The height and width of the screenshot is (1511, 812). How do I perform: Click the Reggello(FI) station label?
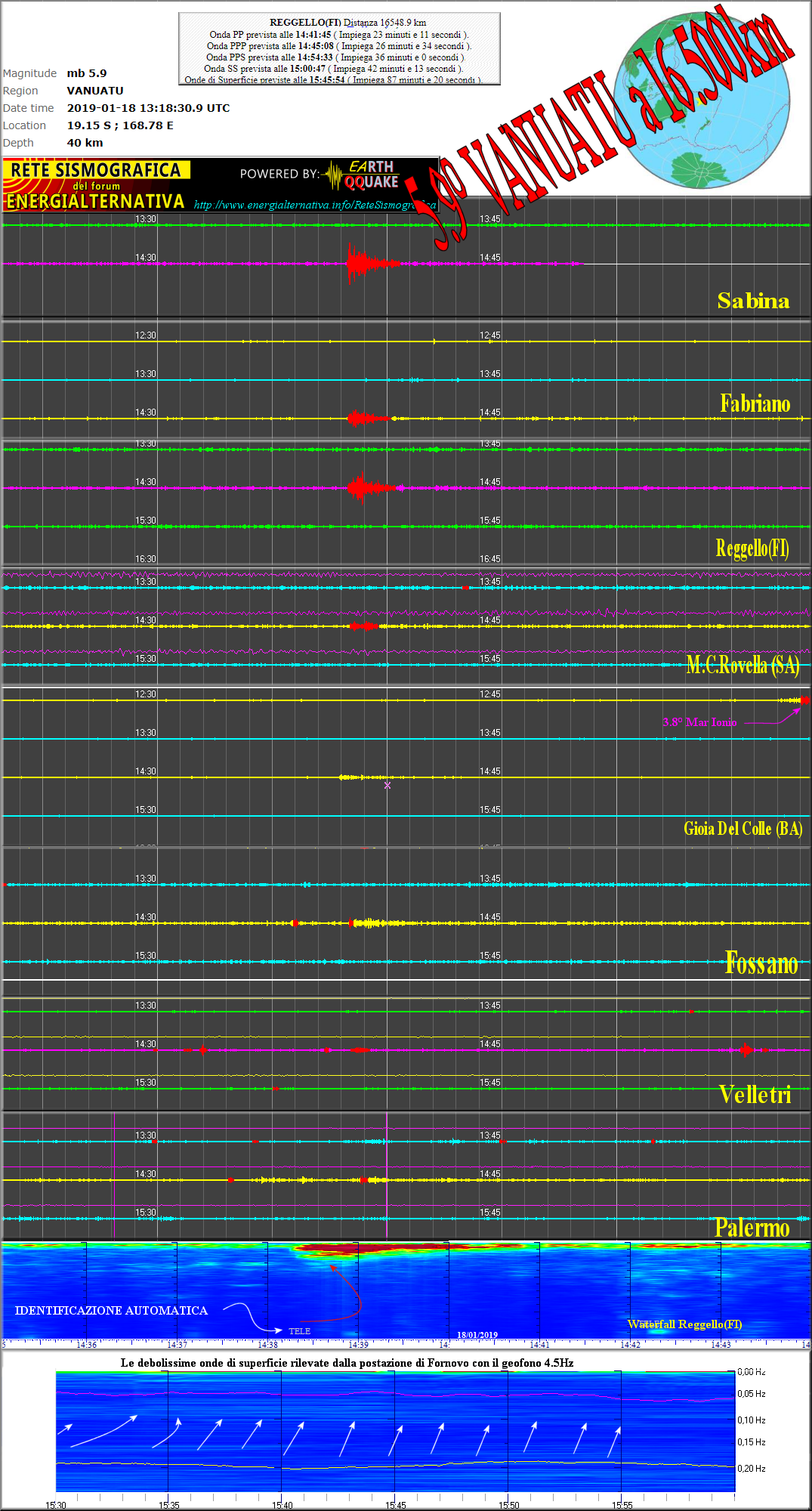coord(752,548)
